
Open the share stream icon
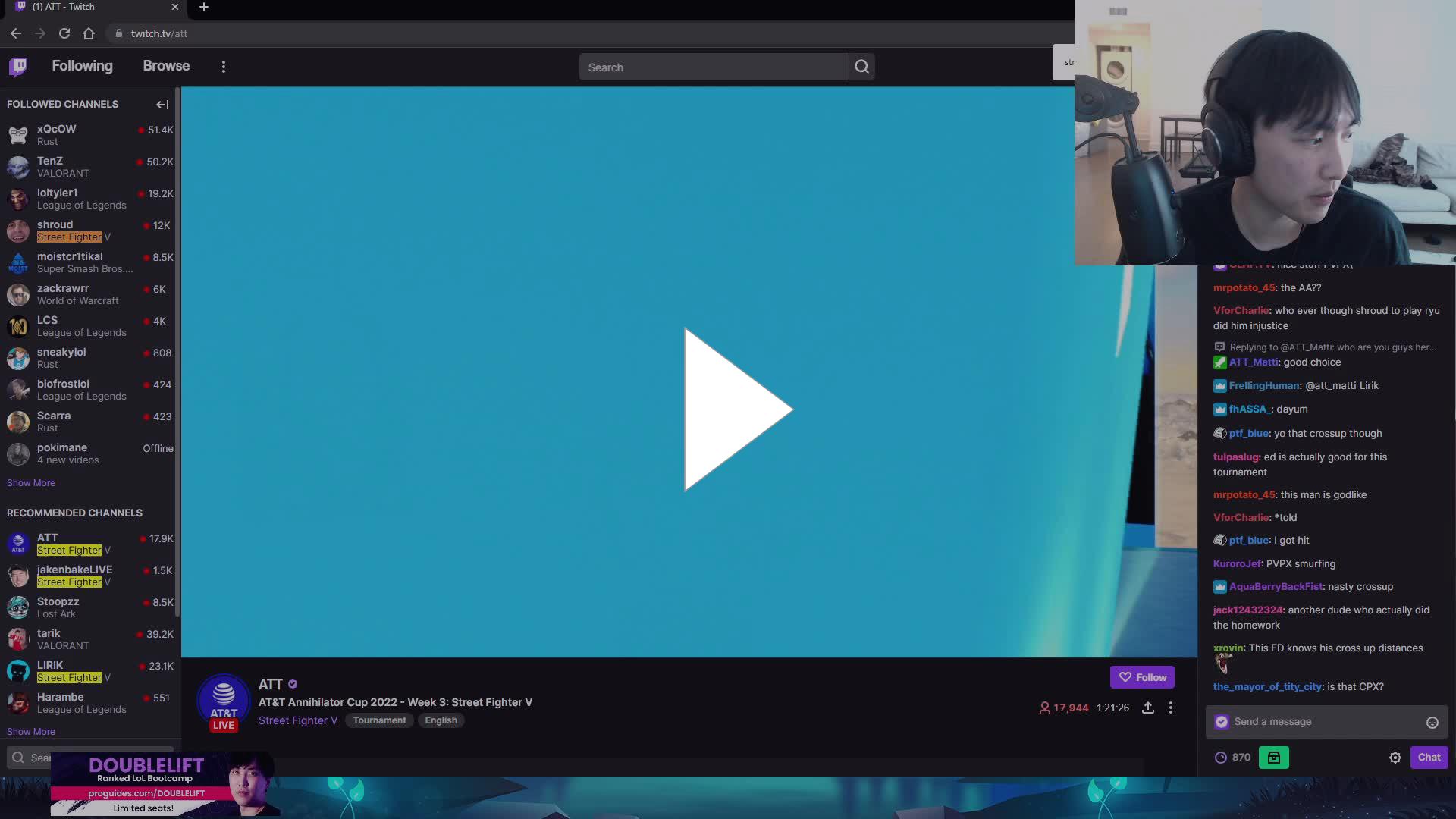[1147, 708]
